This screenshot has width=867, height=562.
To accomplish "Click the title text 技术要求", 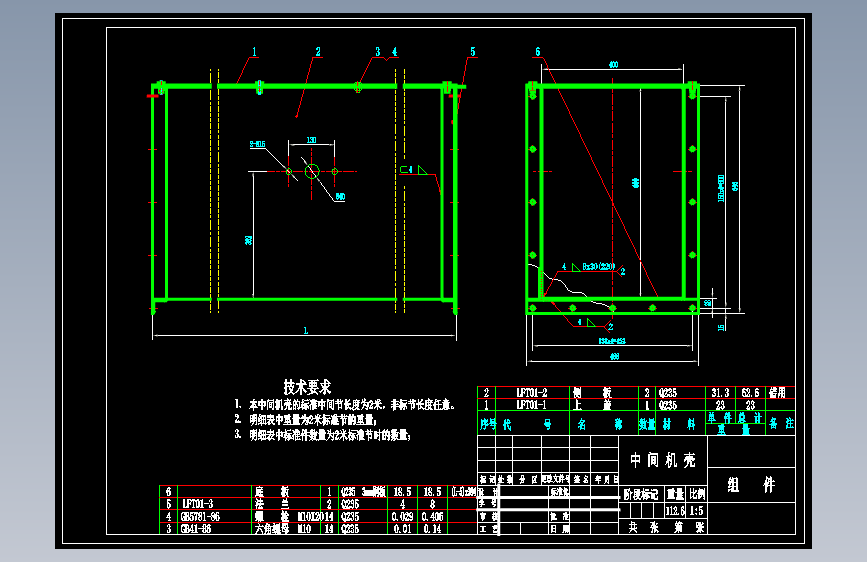I will tap(307, 387).
